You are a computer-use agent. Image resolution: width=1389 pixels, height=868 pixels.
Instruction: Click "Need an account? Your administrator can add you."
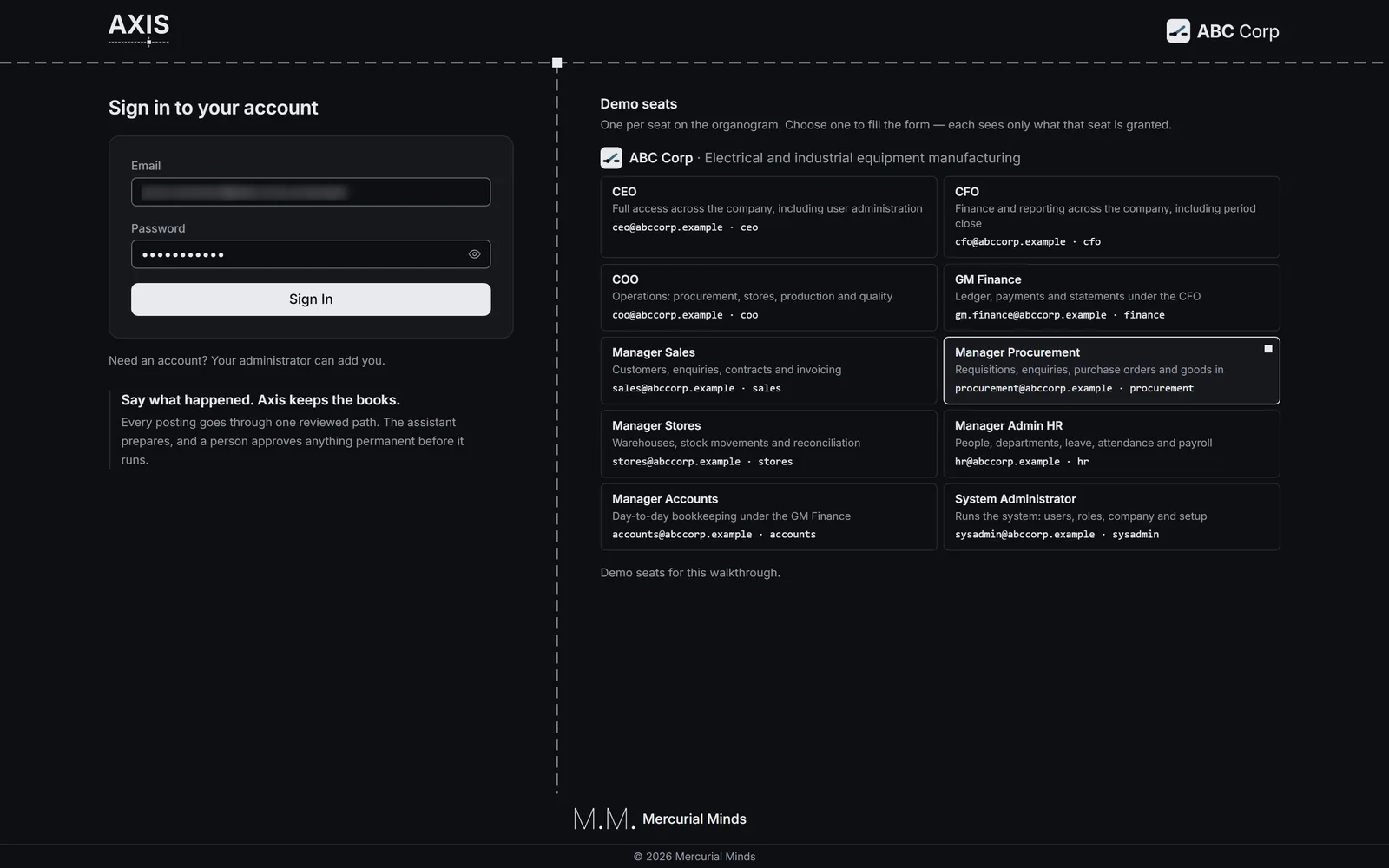click(247, 361)
